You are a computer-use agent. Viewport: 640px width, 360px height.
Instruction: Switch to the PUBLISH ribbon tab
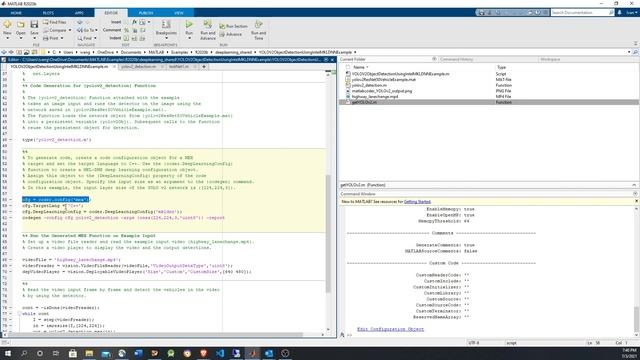coord(146,13)
